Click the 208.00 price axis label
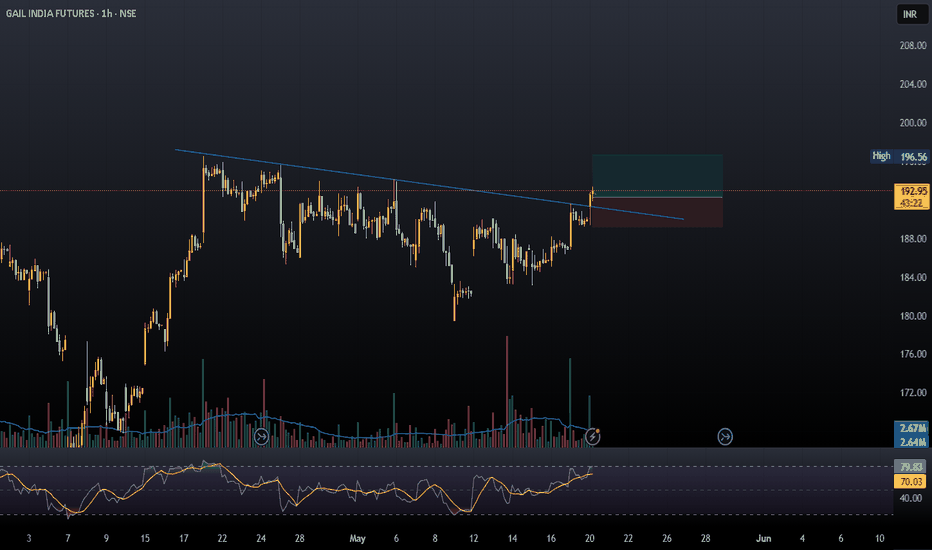The height and width of the screenshot is (550, 932). click(x=913, y=45)
